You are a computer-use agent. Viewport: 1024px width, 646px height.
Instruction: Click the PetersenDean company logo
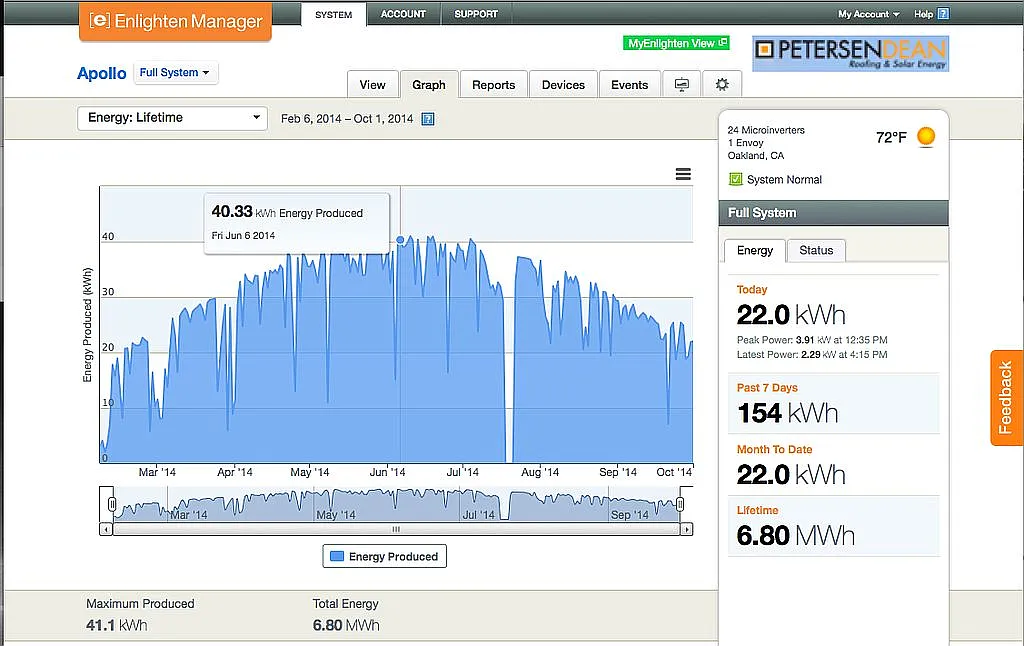[850, 53]
